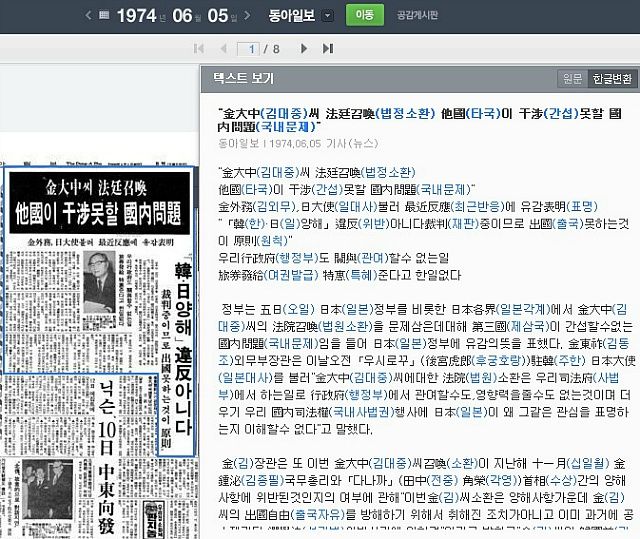
Task: Click the page number input field
Action: [248, 49]
